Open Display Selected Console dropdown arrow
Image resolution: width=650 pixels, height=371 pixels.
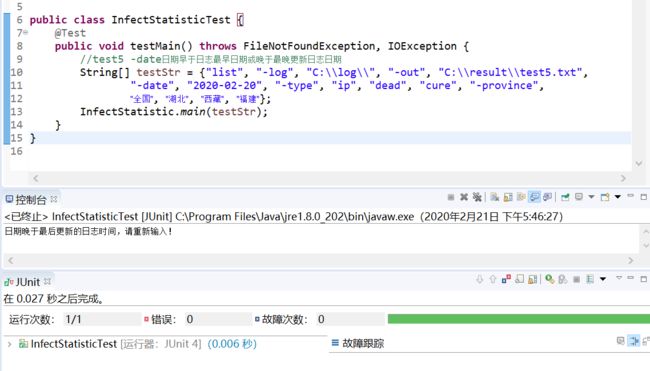coord(592,197)
